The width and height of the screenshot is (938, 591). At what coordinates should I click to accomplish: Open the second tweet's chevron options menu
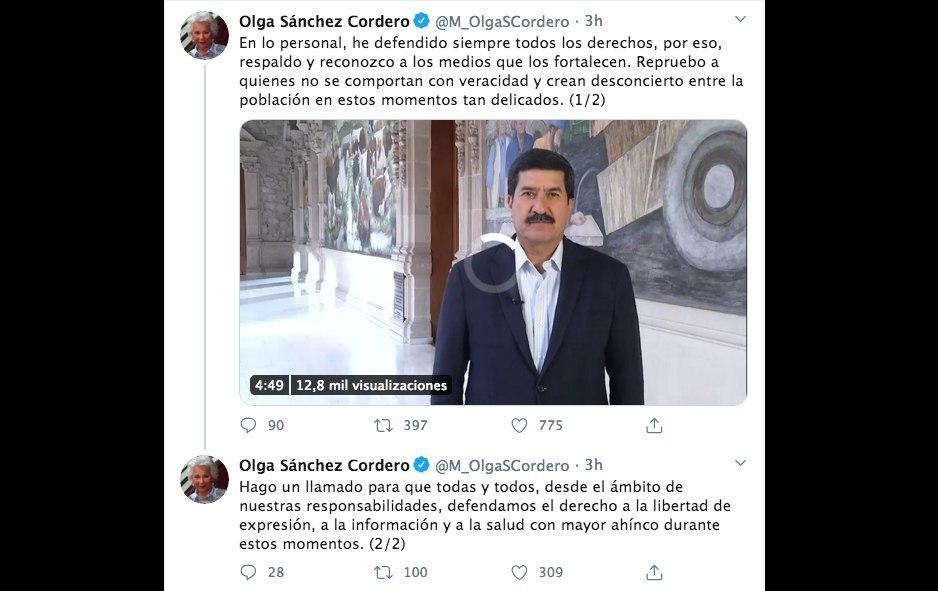(741, 463)
